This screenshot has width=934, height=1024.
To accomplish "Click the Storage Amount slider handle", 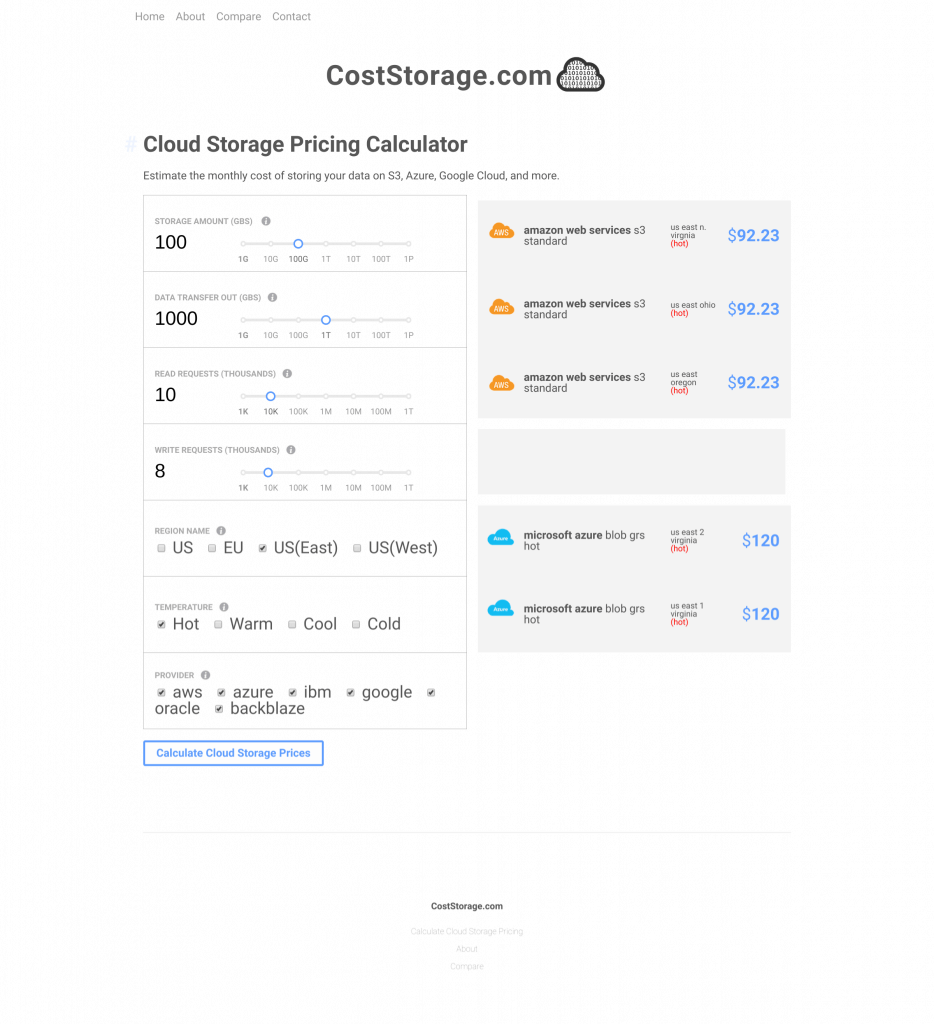I will click(298, 244).
